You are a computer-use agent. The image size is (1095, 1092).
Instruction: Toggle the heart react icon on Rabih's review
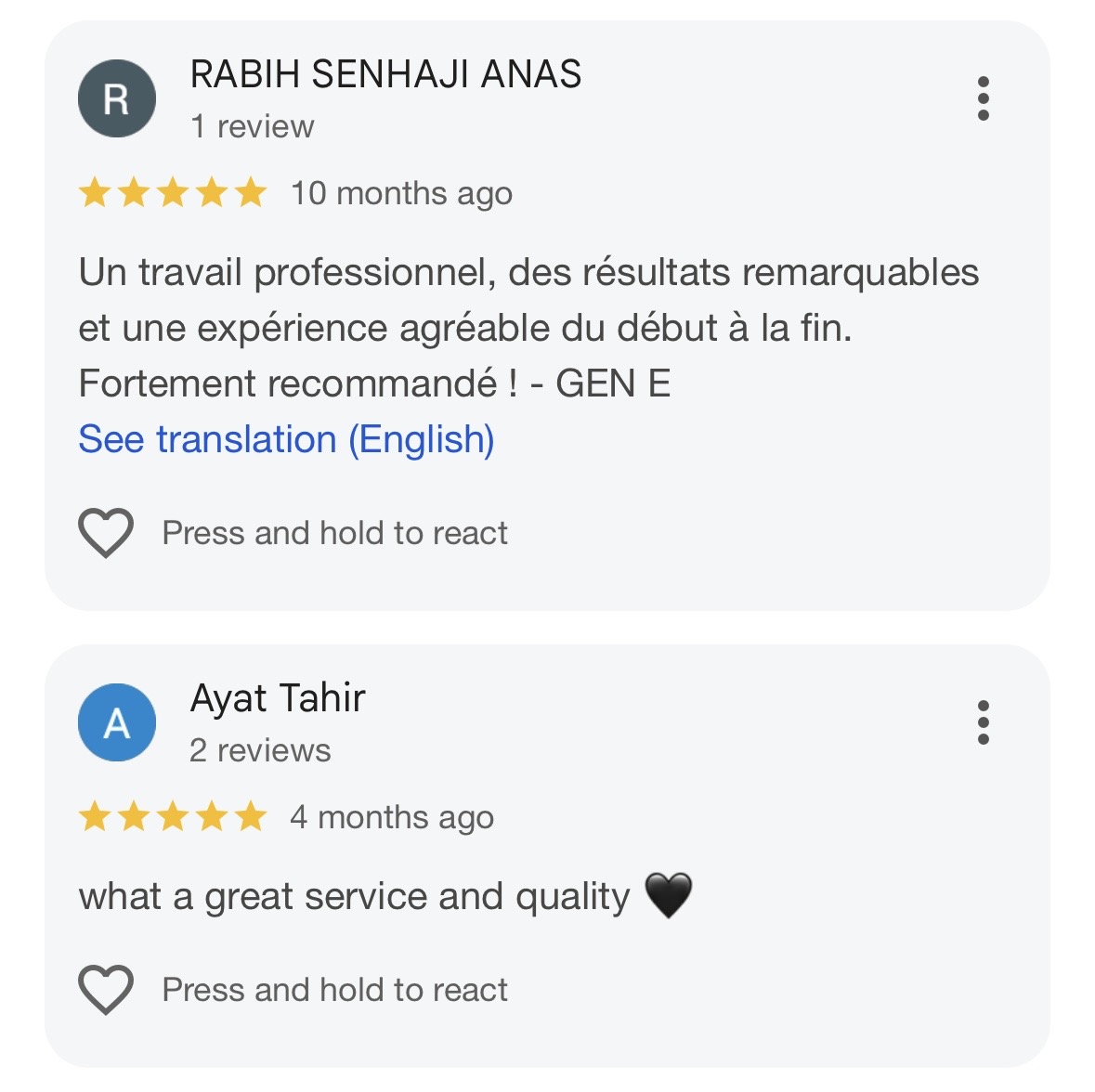106,533
